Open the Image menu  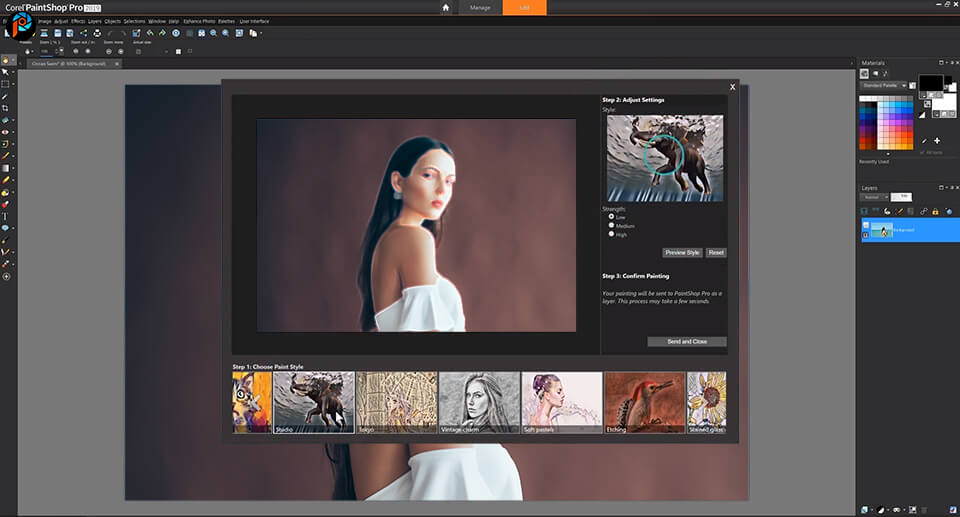[x=45, y=21]
